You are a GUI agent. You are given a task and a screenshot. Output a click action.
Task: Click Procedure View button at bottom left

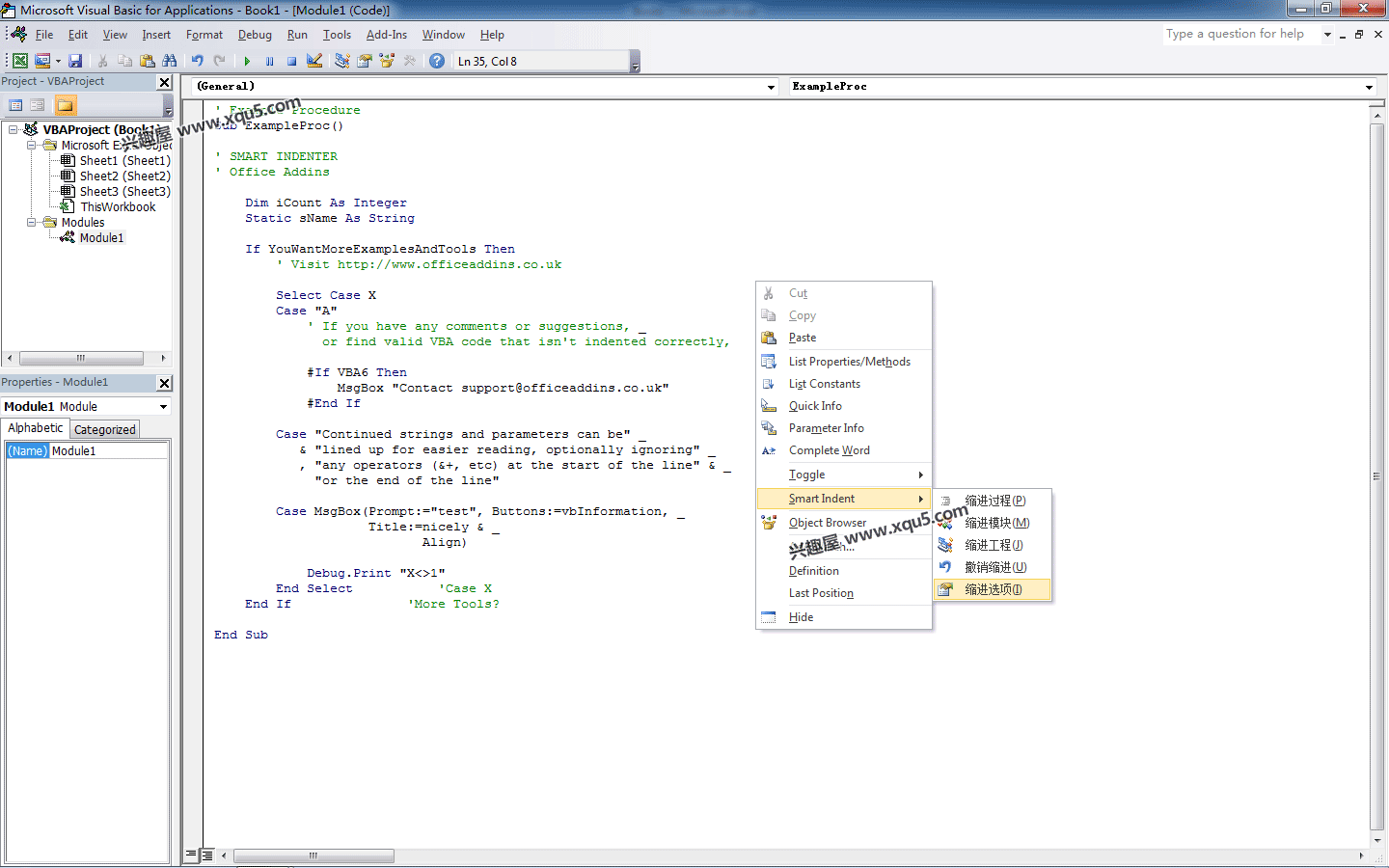(192, 855)
